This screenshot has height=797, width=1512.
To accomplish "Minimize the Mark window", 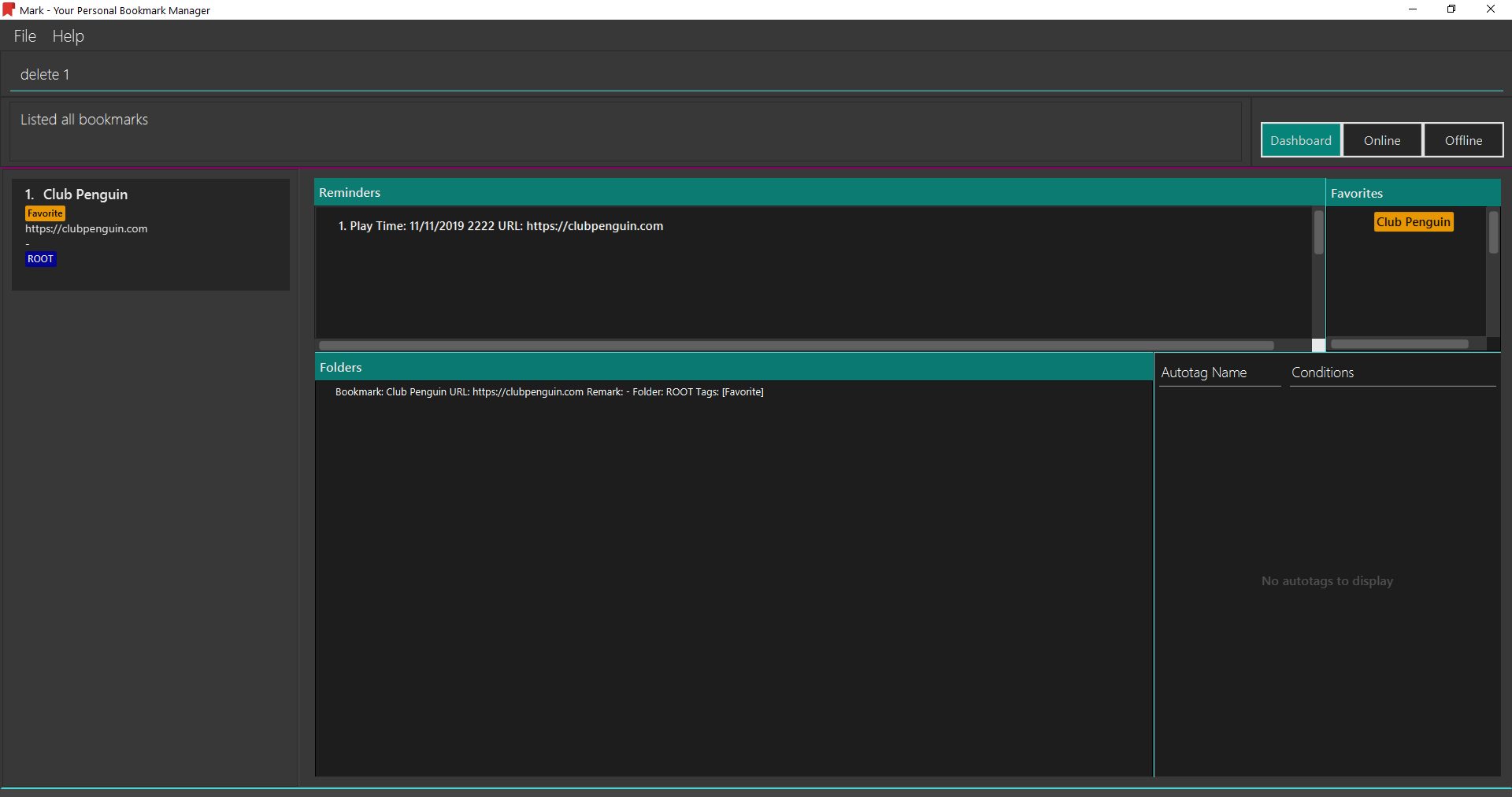I will tap(1413, 9).
